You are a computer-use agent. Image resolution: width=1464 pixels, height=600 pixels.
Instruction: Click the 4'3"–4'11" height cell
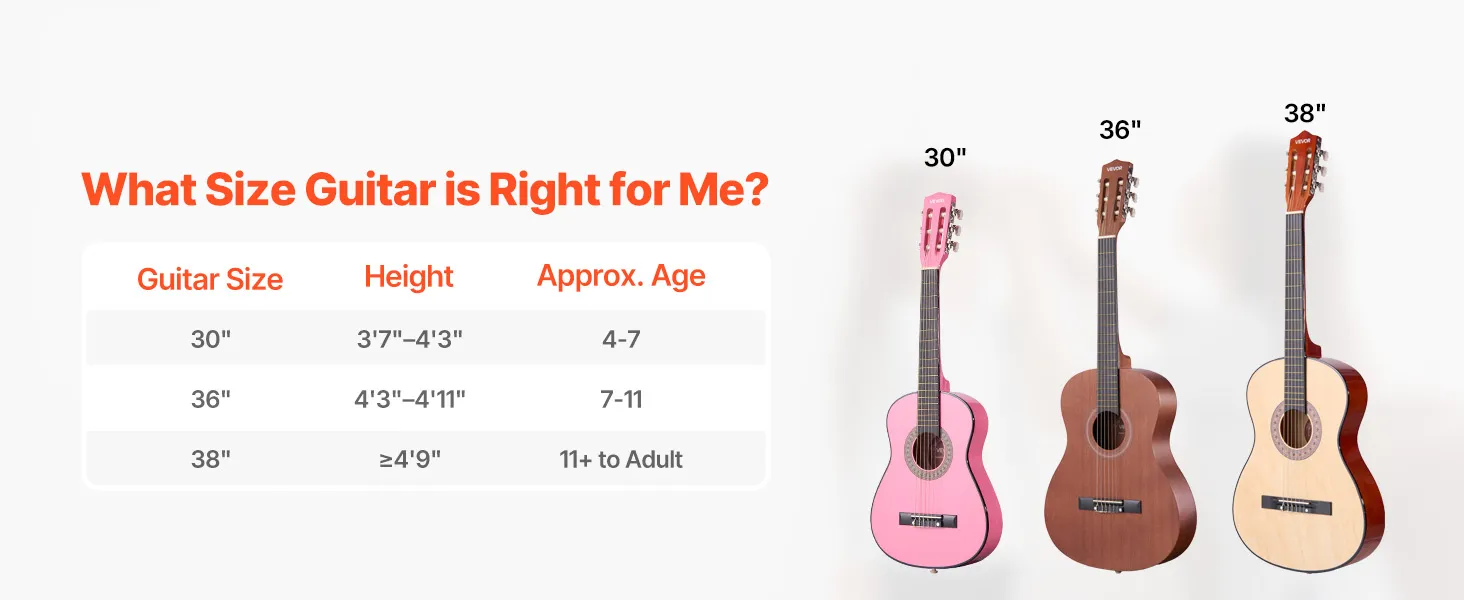tap(409, 399)
